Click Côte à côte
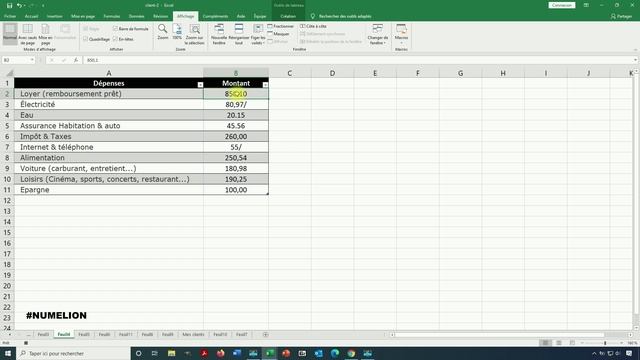This screenshot has width=640, height=360. tap(313, 26)
